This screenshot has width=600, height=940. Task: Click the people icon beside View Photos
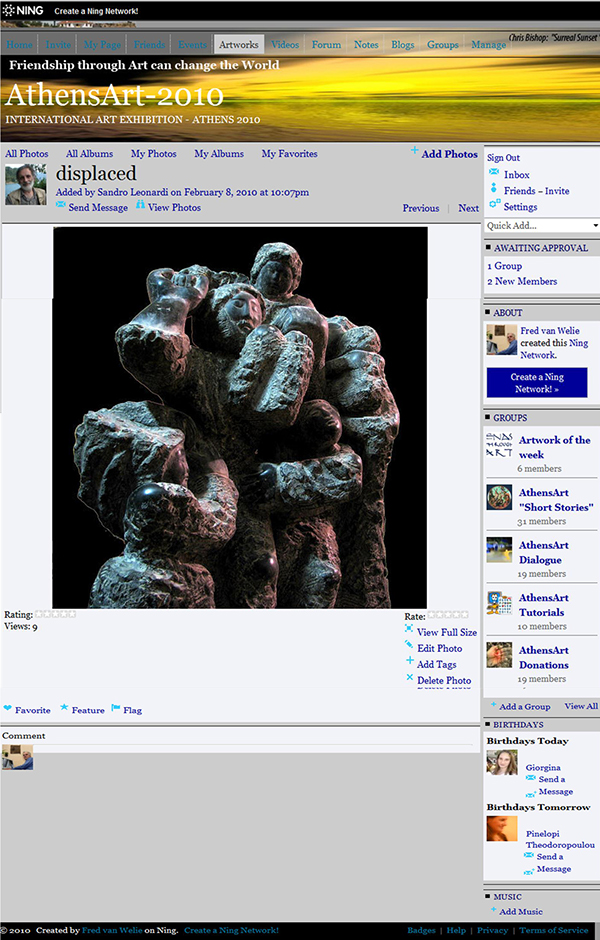[x=140, y=205]
